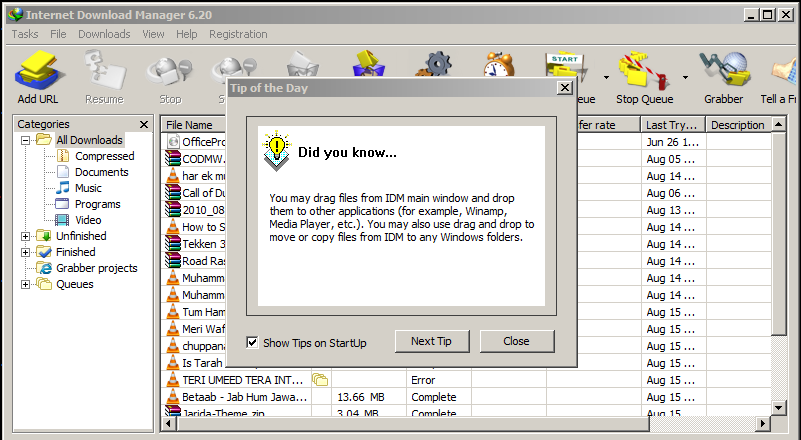Sort by the Description column header
This screenshot has width=801, height=440.
pos(738,125)
